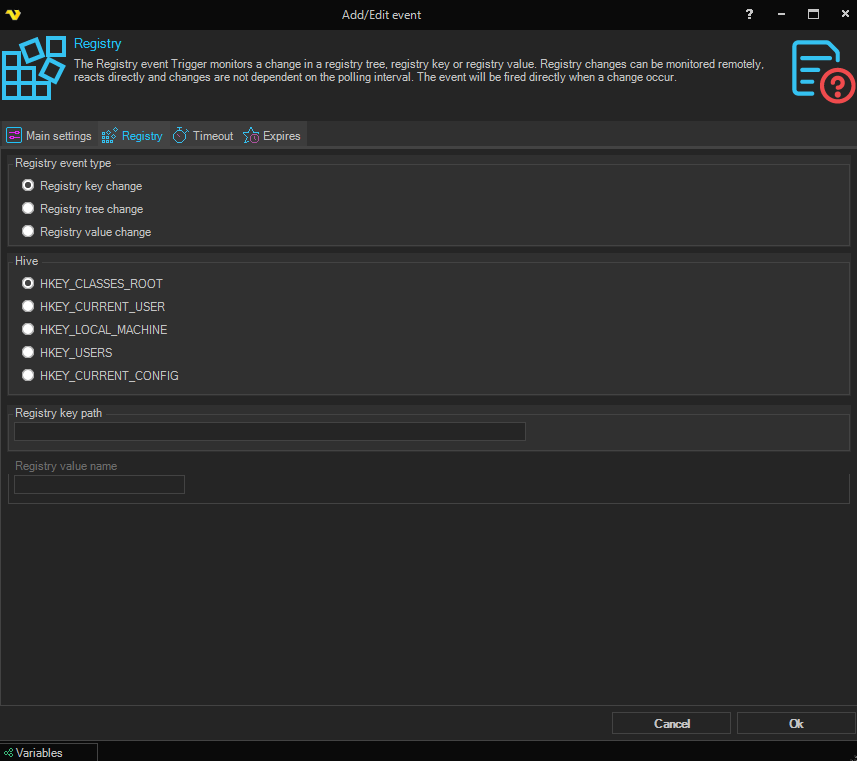857x761 pixels.
Task: Click the VisualCron logo in title bar
Action: (x=14, y=14)
